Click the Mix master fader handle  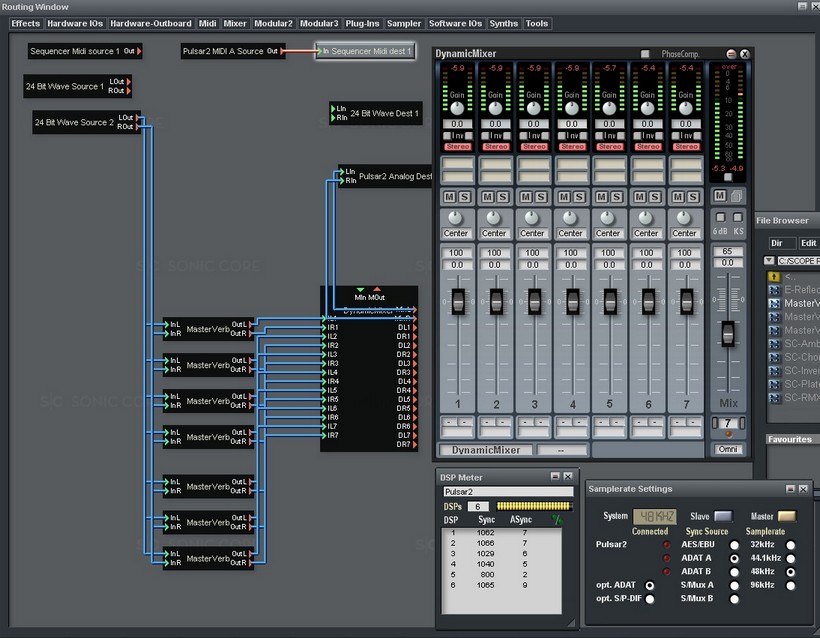[x=727, y=334]
